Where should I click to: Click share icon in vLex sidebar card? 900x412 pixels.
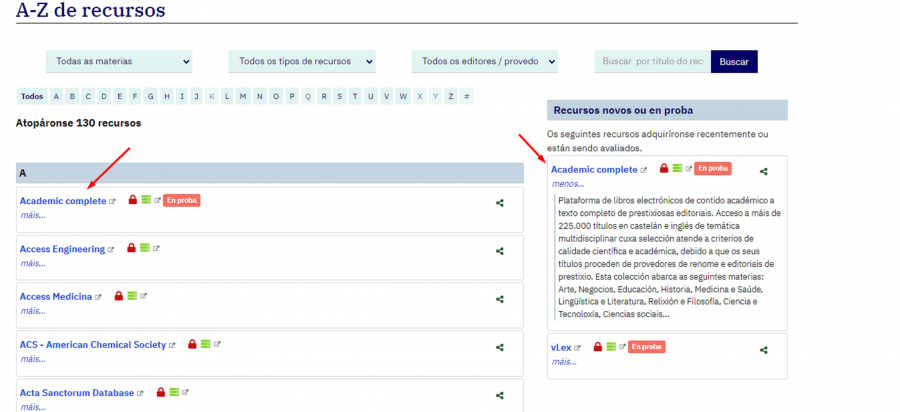tap(764, 350)
